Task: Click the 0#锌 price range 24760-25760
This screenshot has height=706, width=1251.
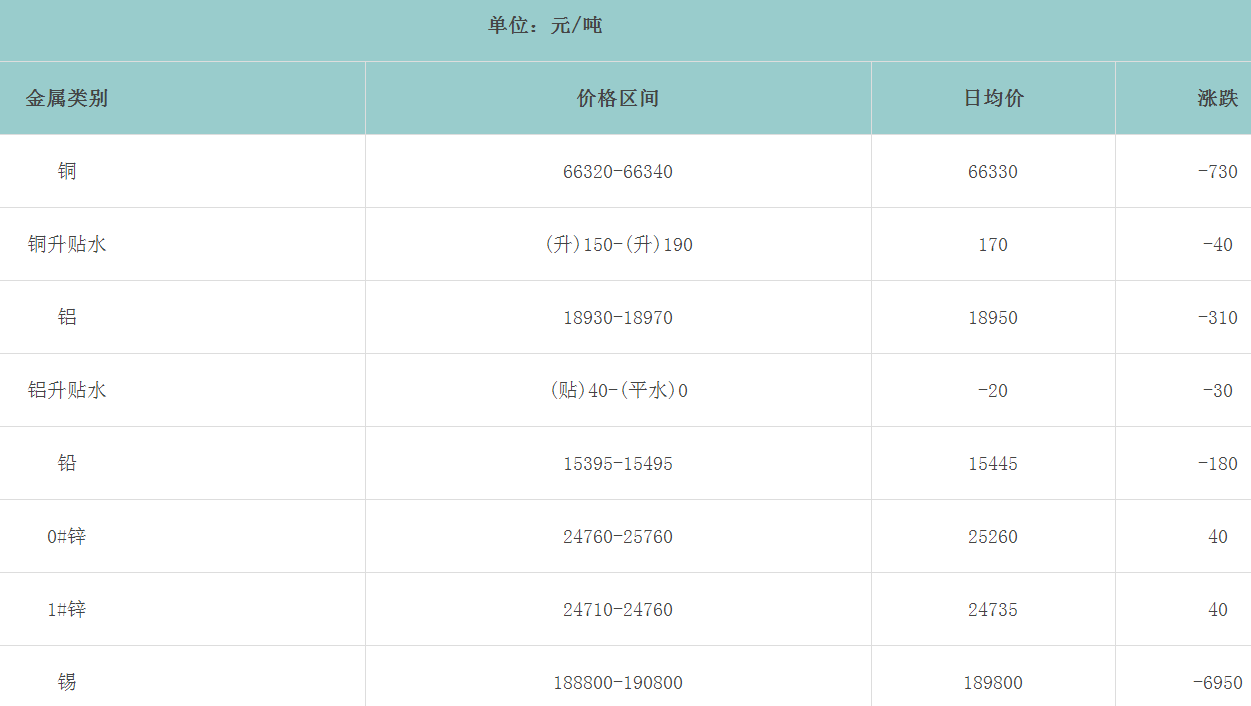Action: click(618, 537)
